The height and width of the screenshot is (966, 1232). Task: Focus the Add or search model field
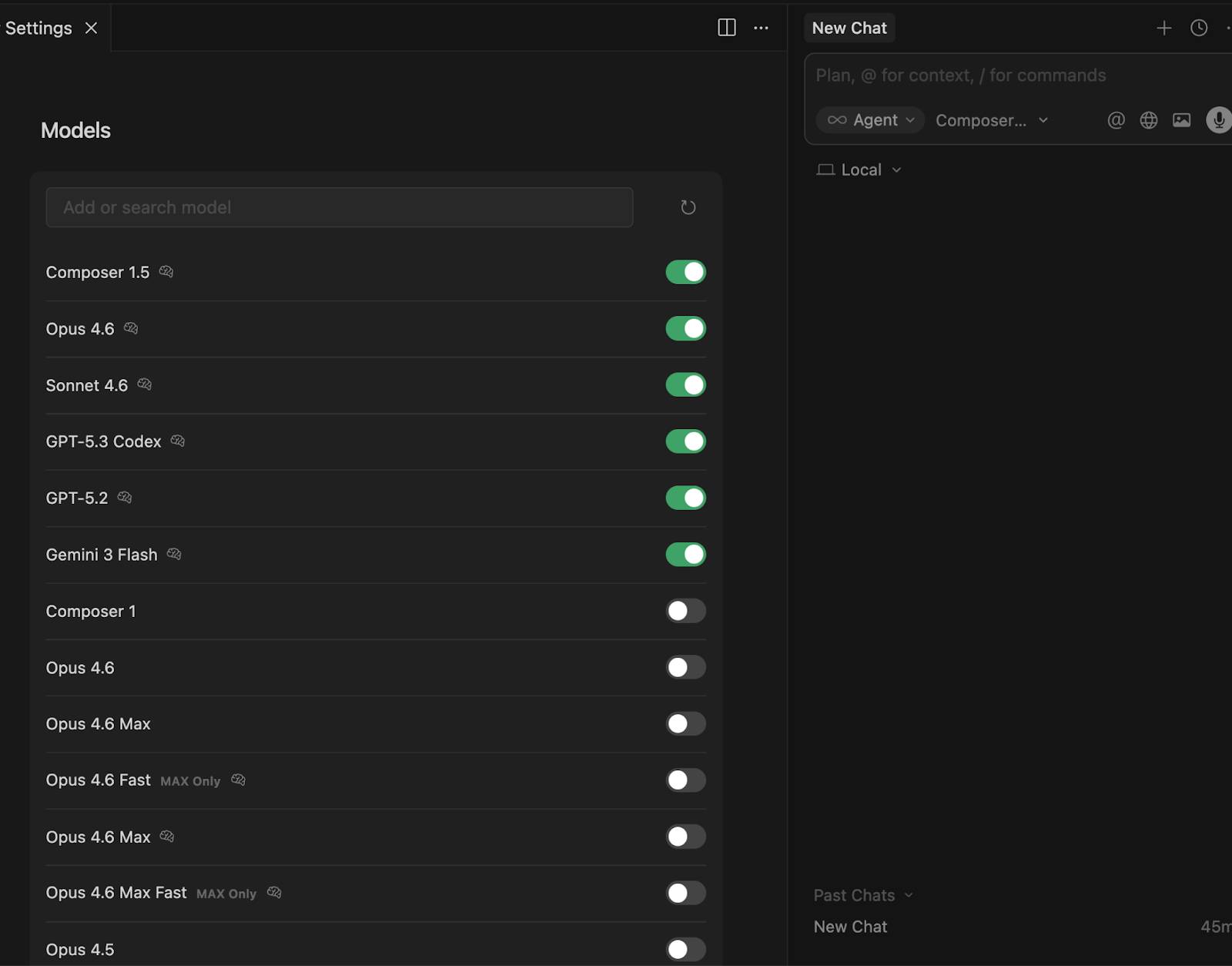340,207
